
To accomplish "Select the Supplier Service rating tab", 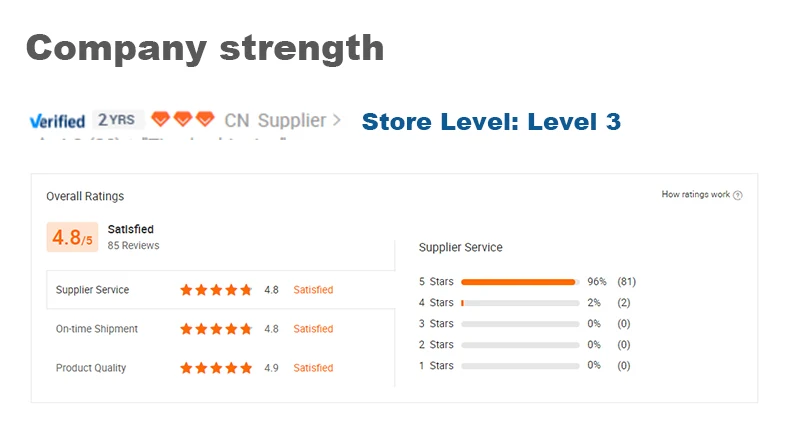I will 220,290.
